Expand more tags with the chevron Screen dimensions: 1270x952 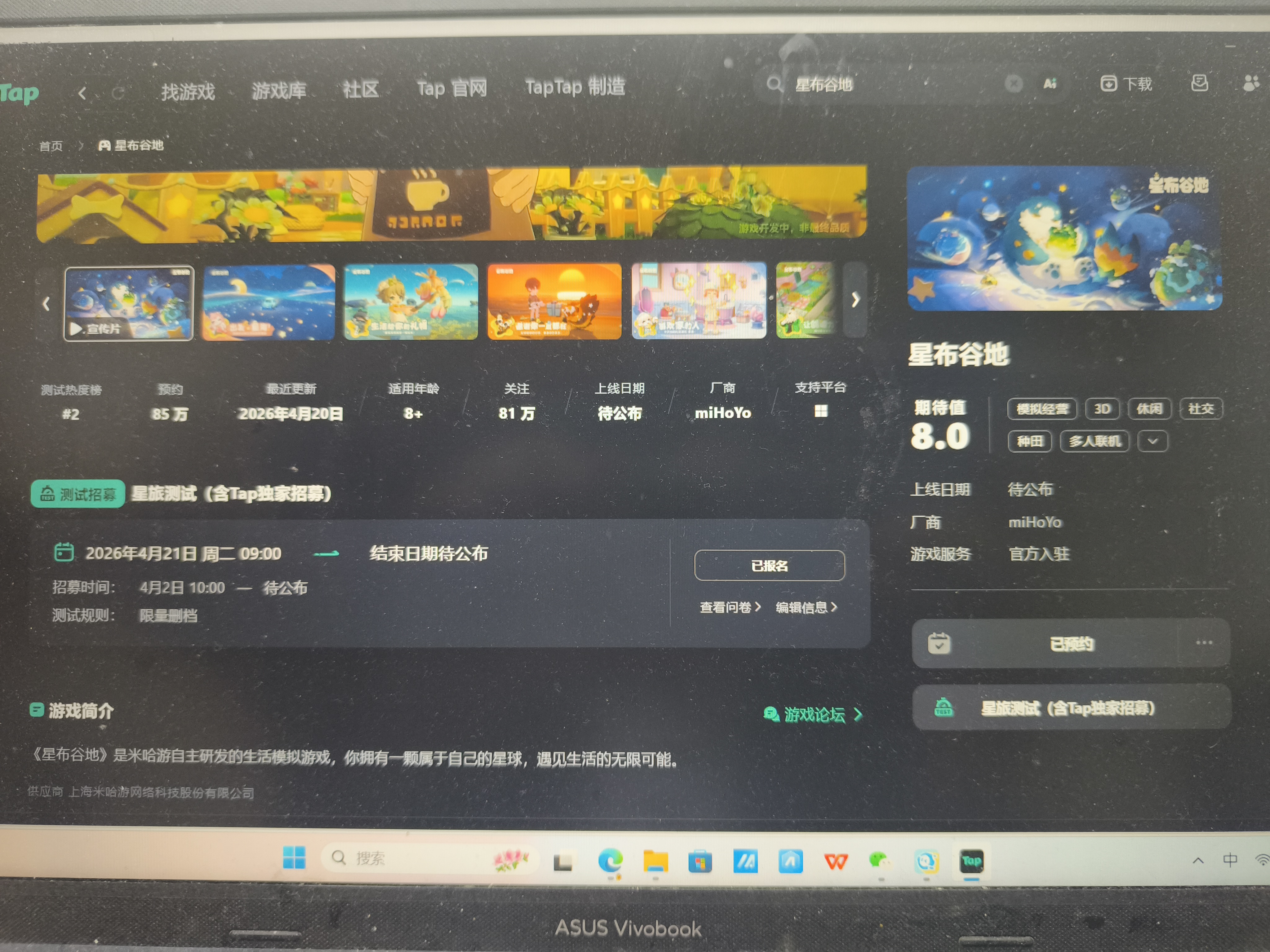pyautogui.click(x=1153, y=441)
